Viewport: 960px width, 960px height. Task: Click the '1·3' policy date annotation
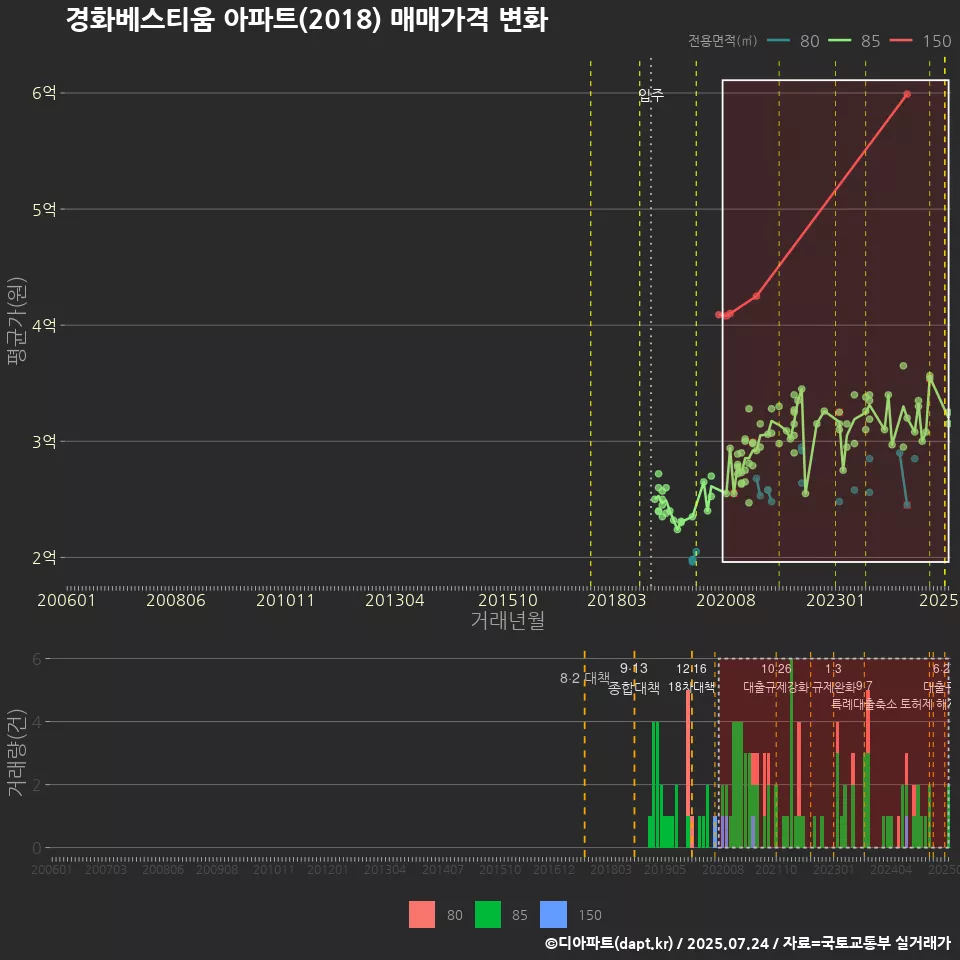[833, 669]
